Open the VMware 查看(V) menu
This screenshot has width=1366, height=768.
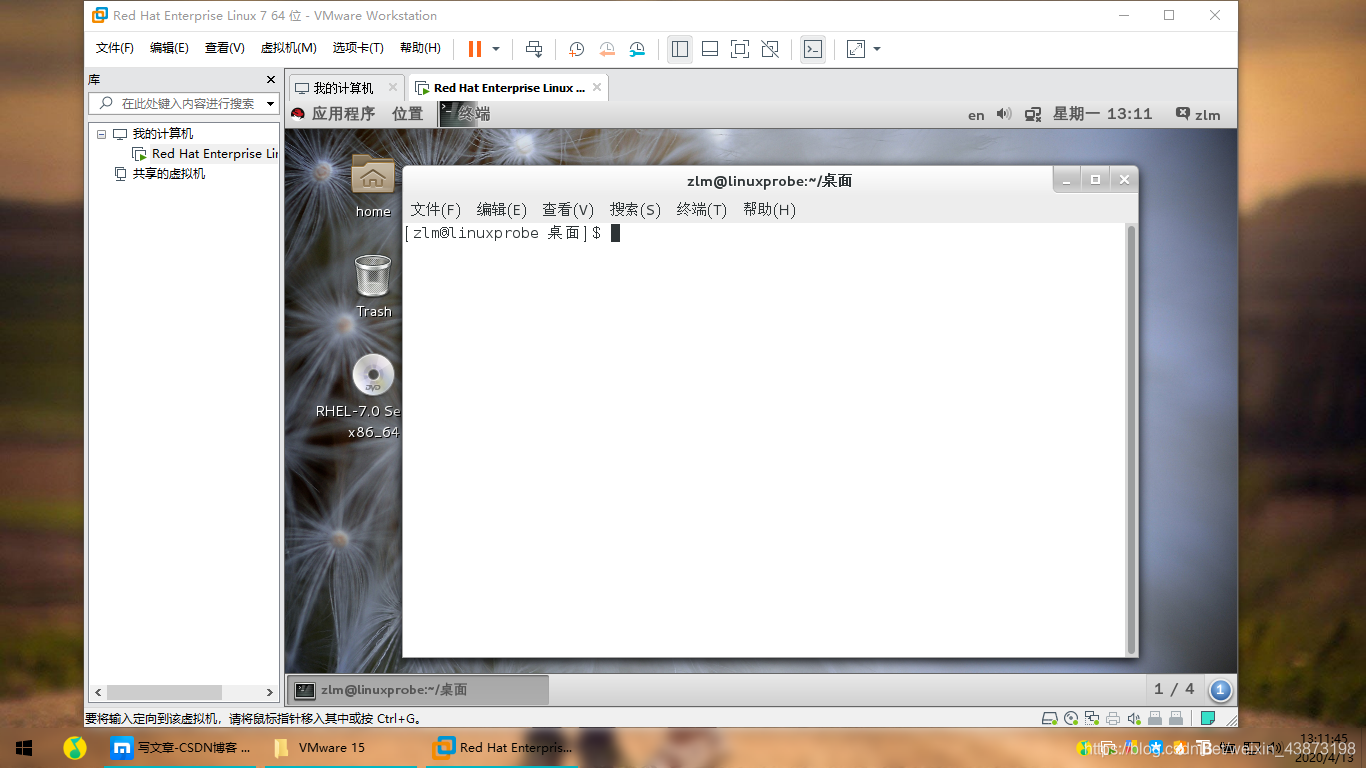point(225,48)
